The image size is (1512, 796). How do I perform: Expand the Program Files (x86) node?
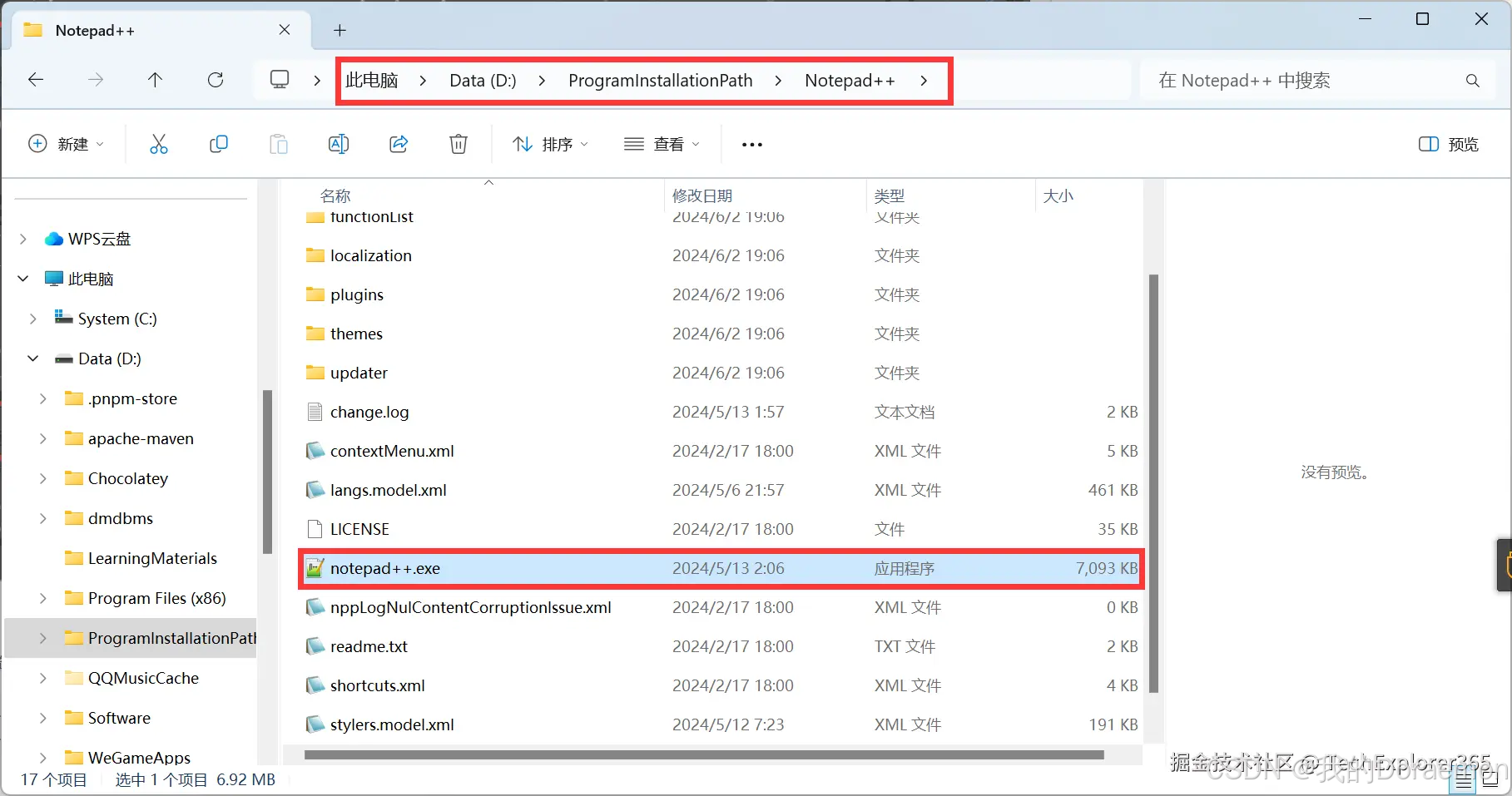pos(43,598)
